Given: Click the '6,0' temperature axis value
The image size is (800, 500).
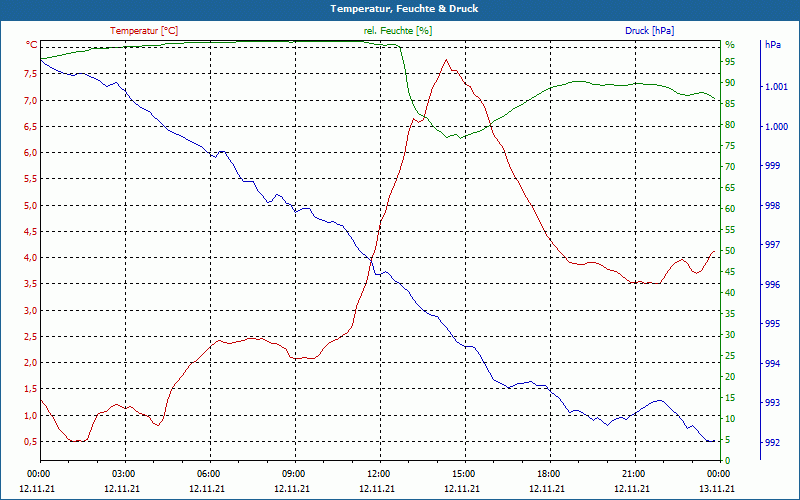Looking at the screenshot, I should [31, 153].
